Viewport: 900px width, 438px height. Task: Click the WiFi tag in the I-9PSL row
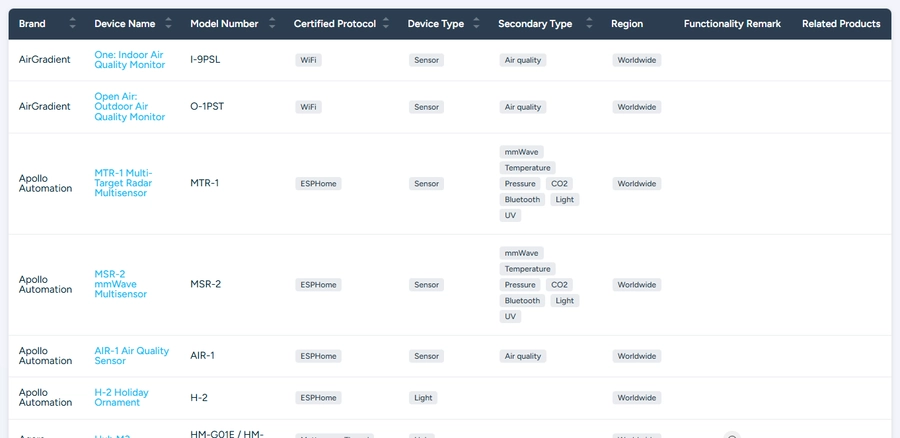click(309, 60)
